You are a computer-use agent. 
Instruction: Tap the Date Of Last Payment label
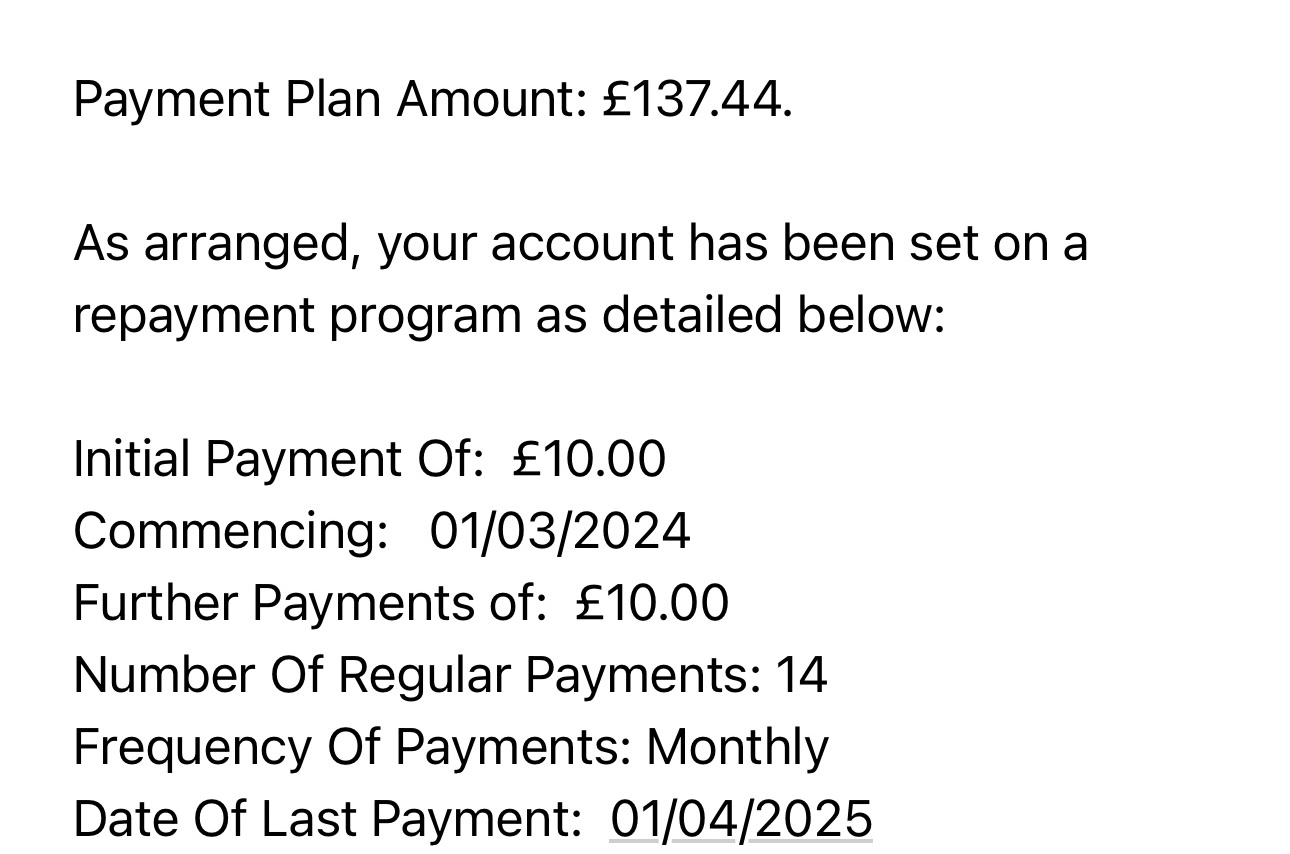(328, 819)
